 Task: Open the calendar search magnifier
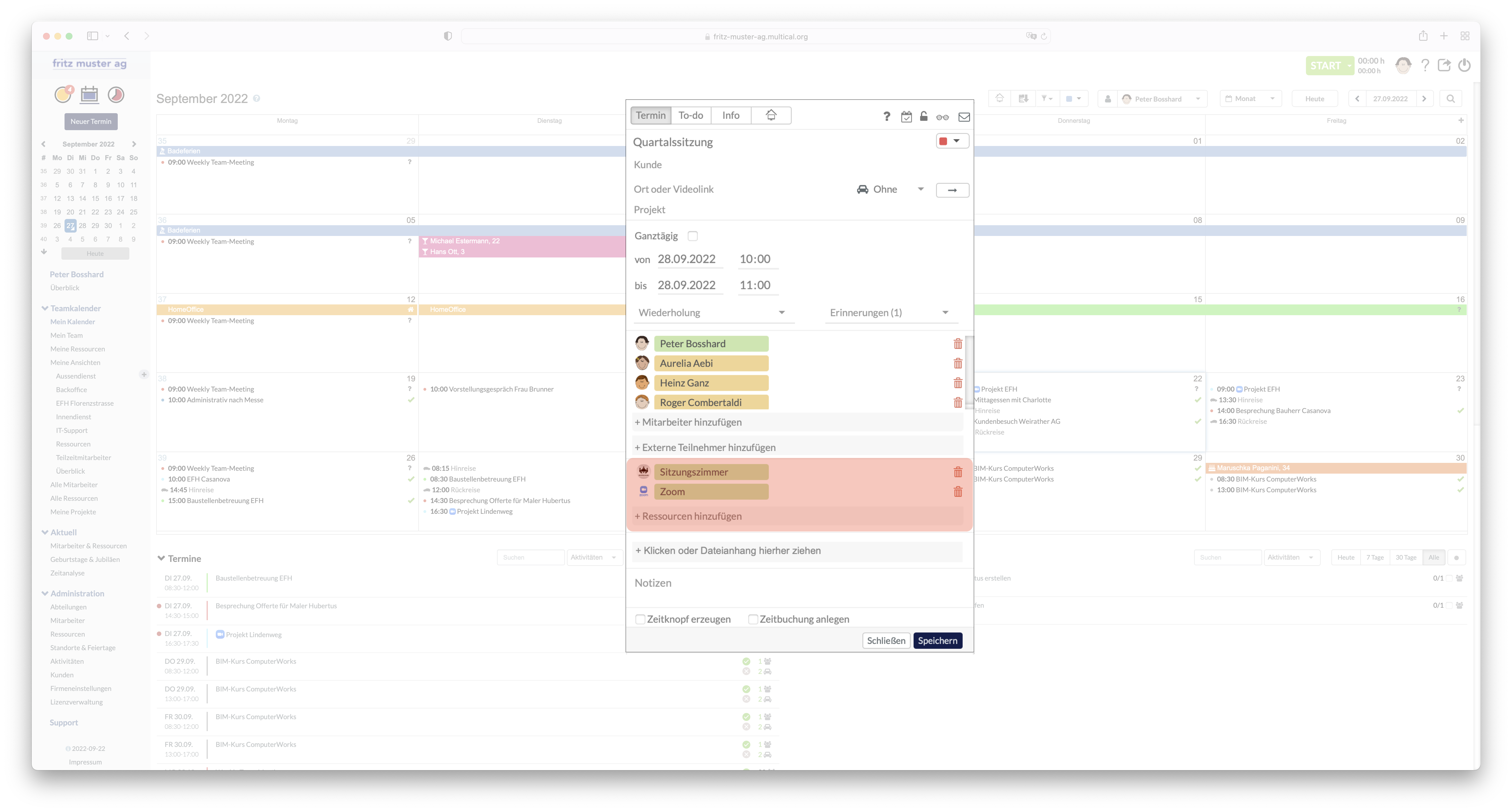[x=1450, y=98]
